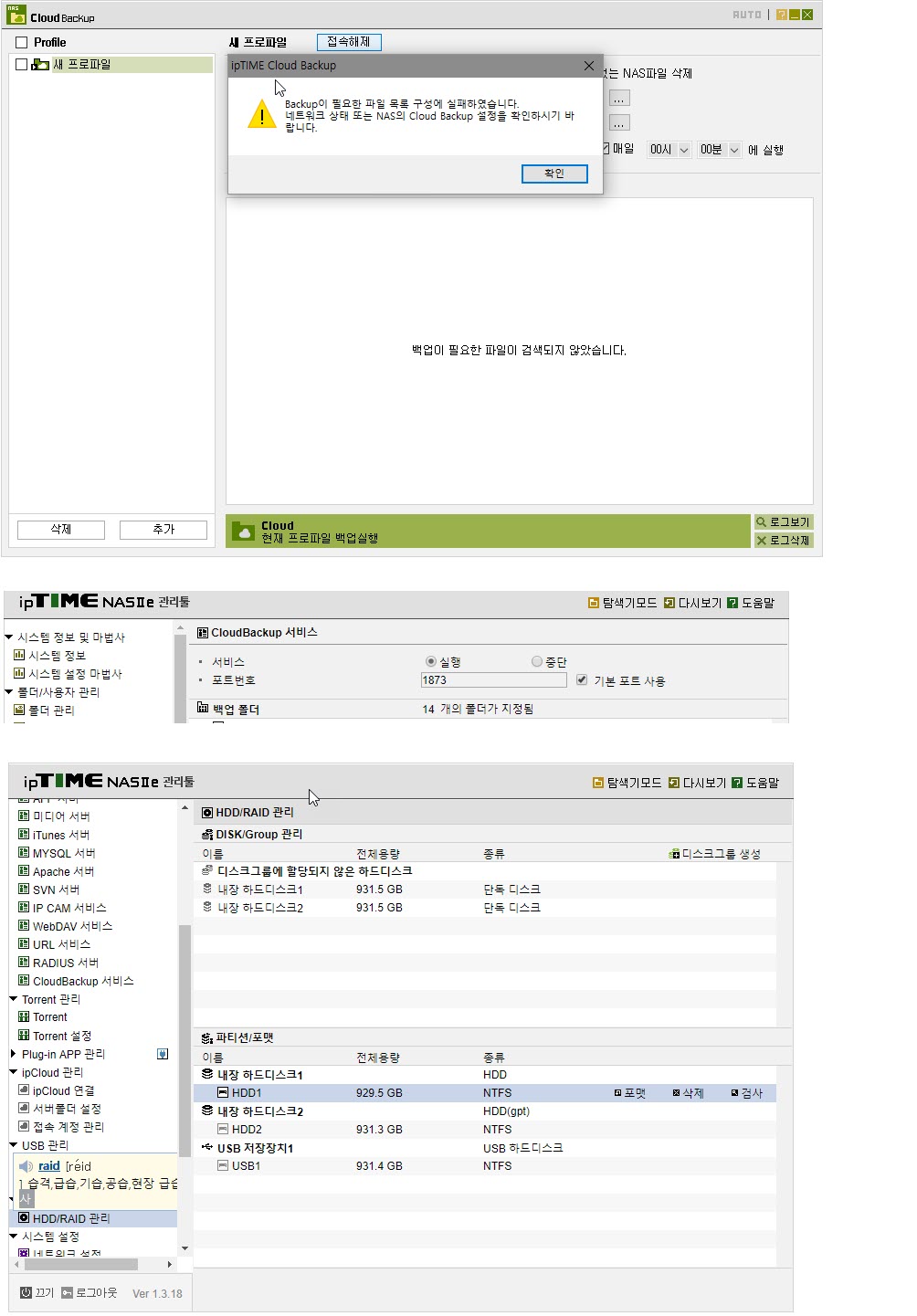Toggle 기본 포트 사용 checkbox

point(582,680)
